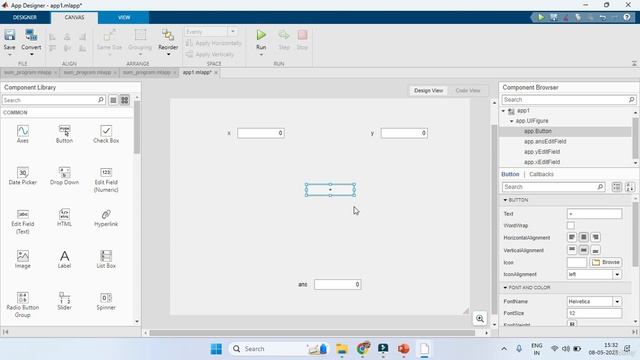Viewport: 640px width, 360px height.
Task: Click the green run icon in the quick access bar
Action: coord(541,17)
